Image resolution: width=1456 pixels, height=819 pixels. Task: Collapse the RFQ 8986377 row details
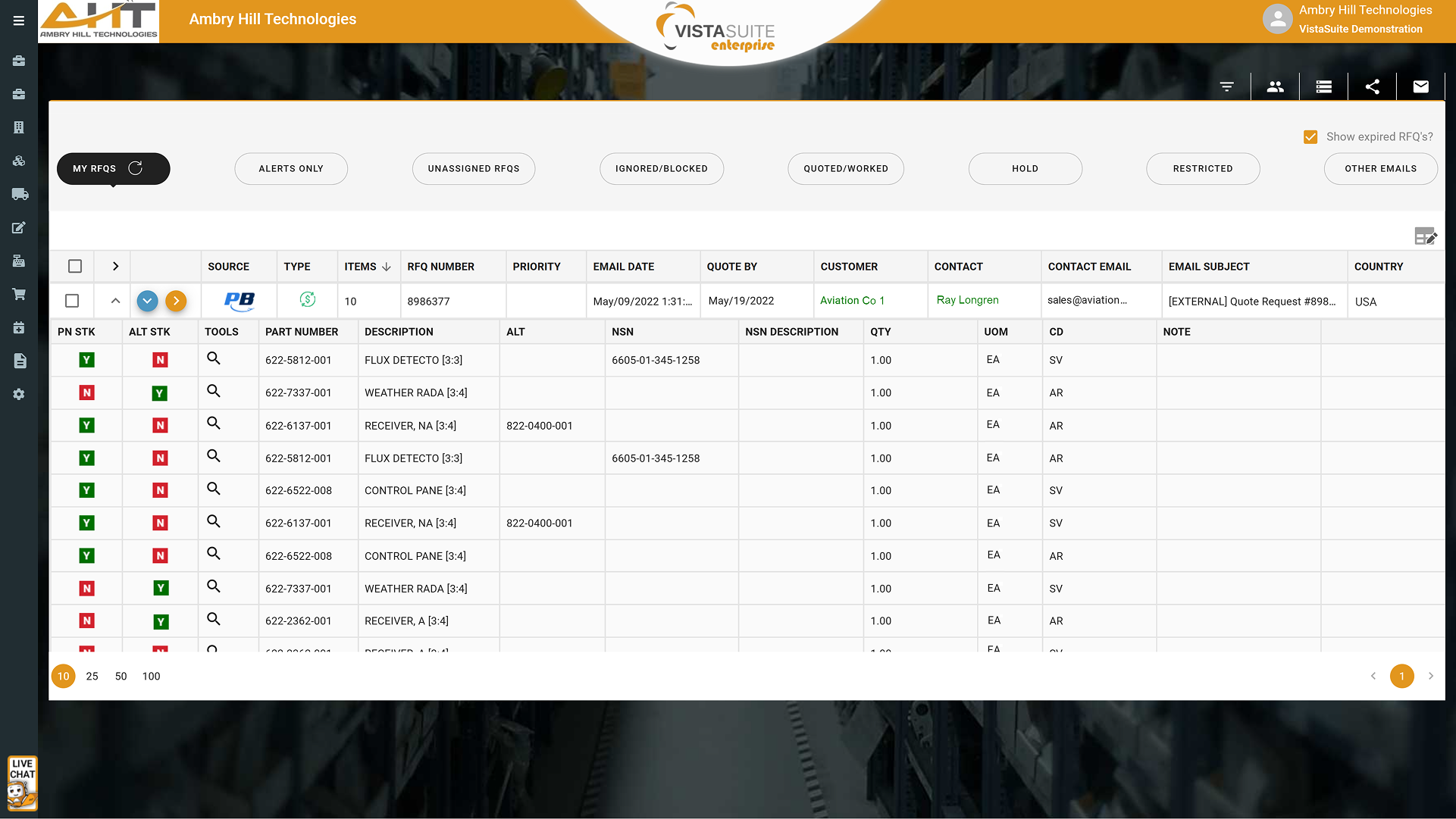[x=115, y=301]
